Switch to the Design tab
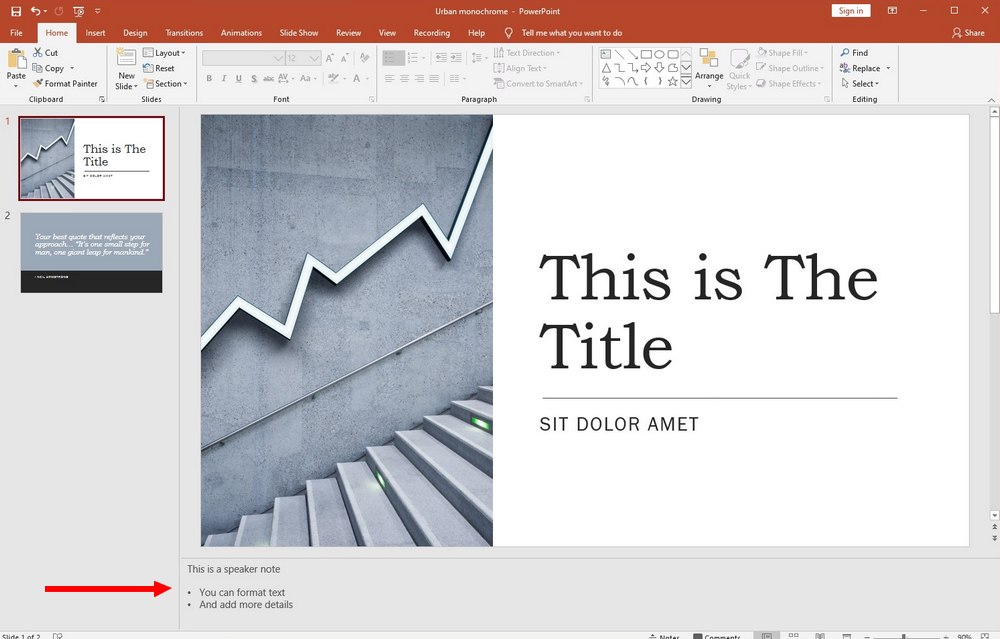The height and width of the screenshot is (639, 1000). click(135, 33)
